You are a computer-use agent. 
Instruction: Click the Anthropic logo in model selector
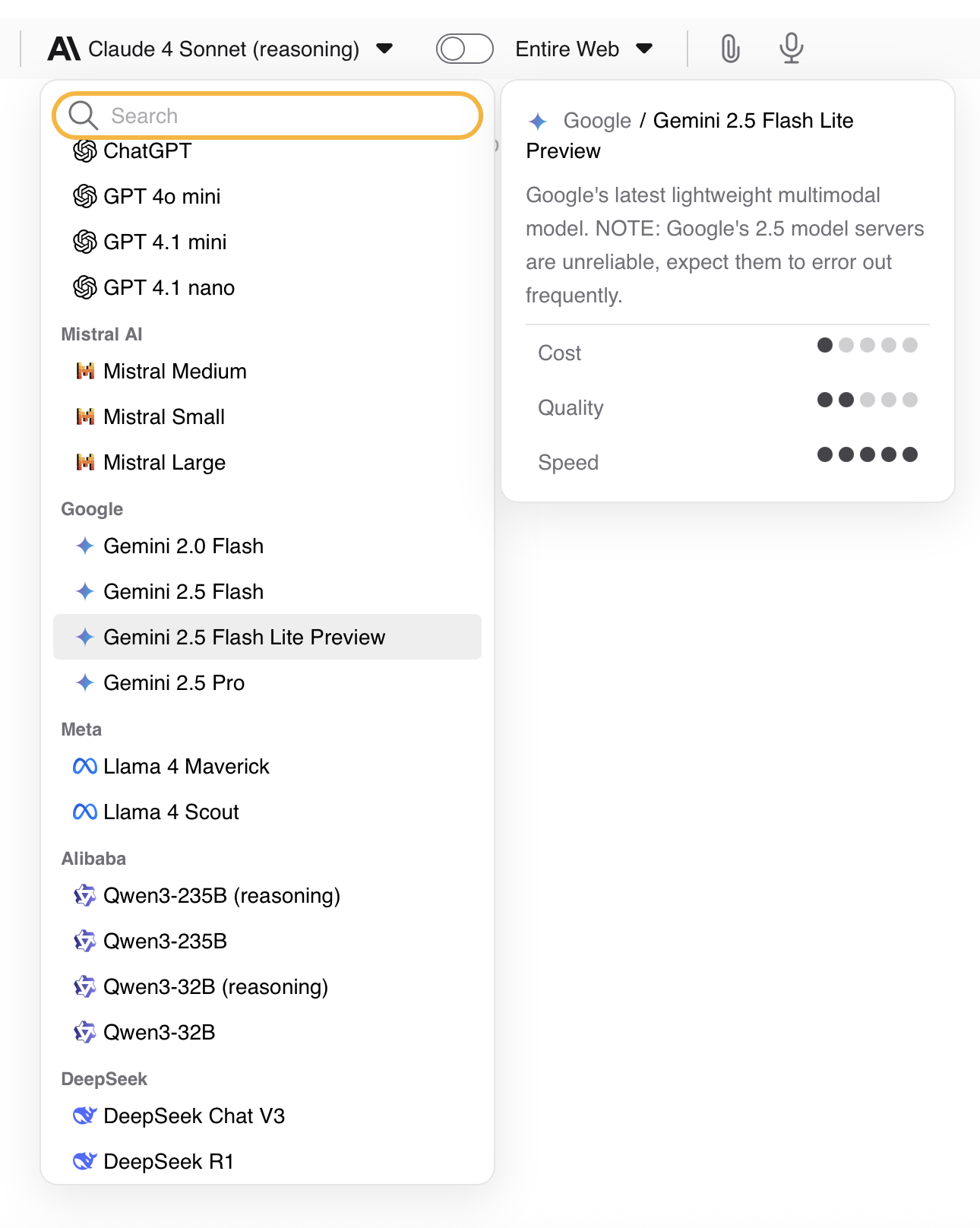(x=64, y=49)
